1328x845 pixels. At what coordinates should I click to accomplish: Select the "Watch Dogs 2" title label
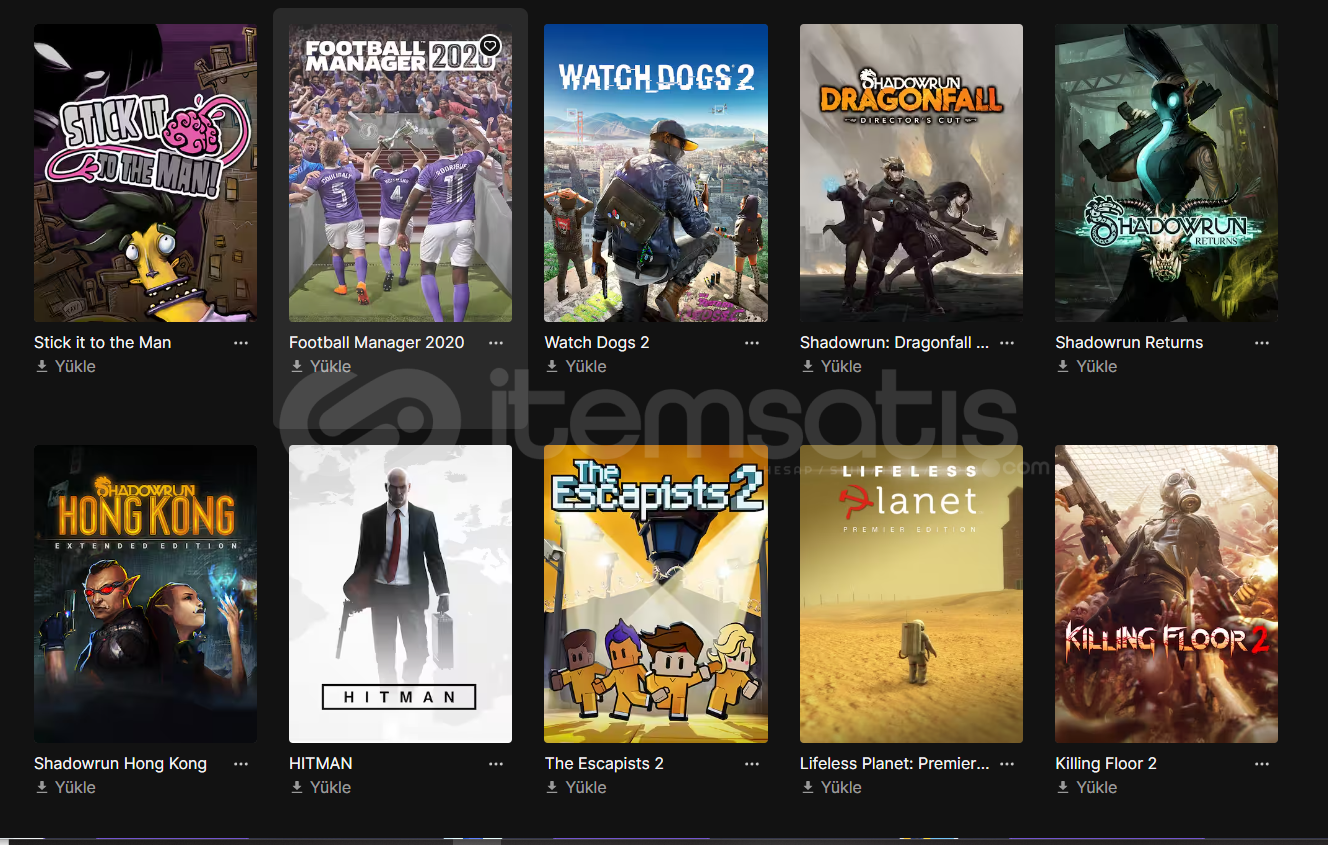[x=597, y=342]
